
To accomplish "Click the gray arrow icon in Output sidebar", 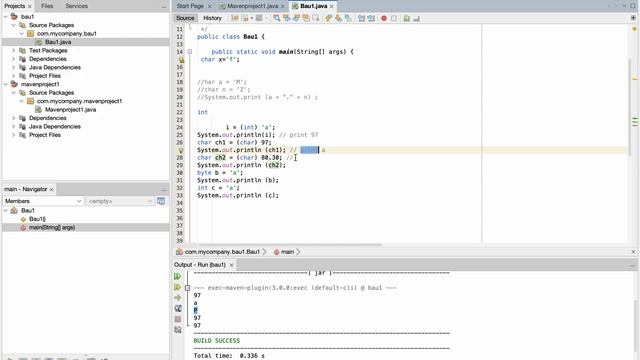I will [x=178, y=298].
